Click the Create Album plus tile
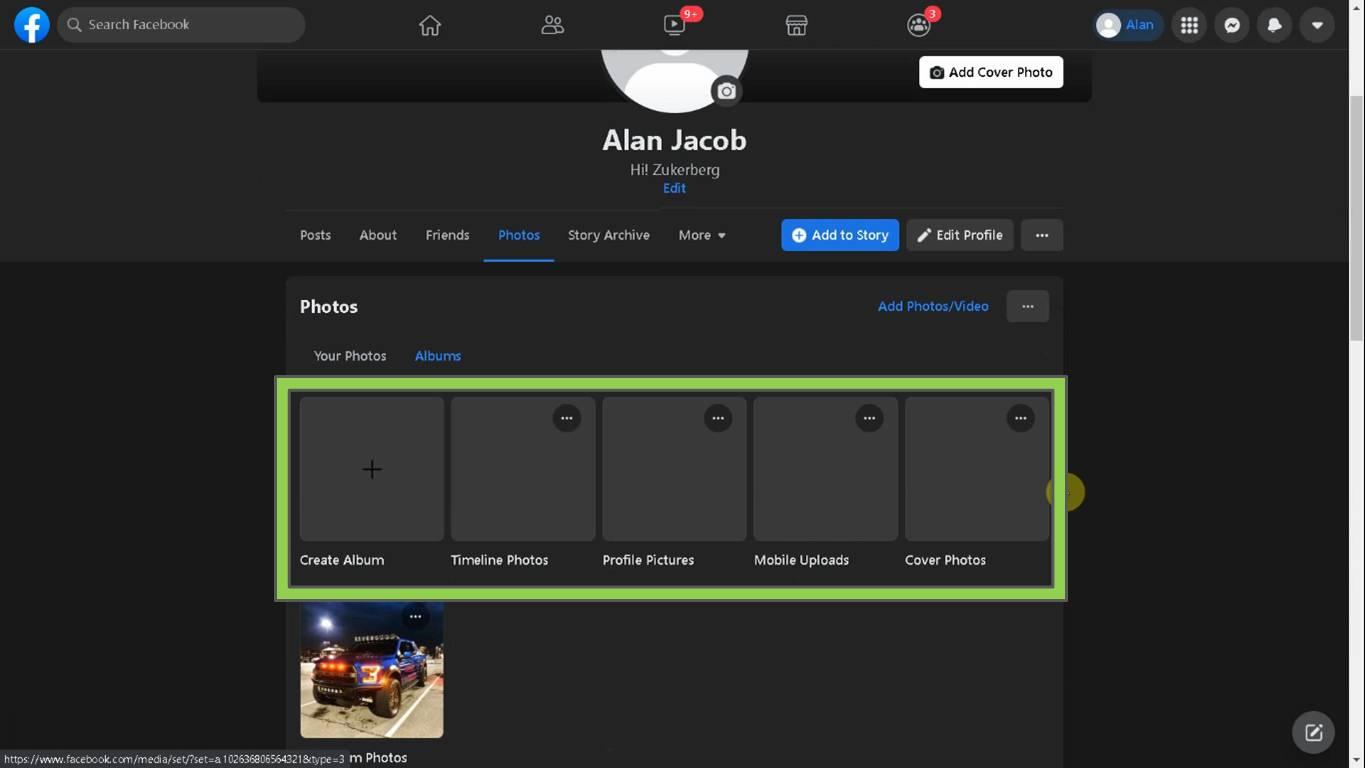The width and height of the screenshot is (1365, 768). tap(372, 469)
